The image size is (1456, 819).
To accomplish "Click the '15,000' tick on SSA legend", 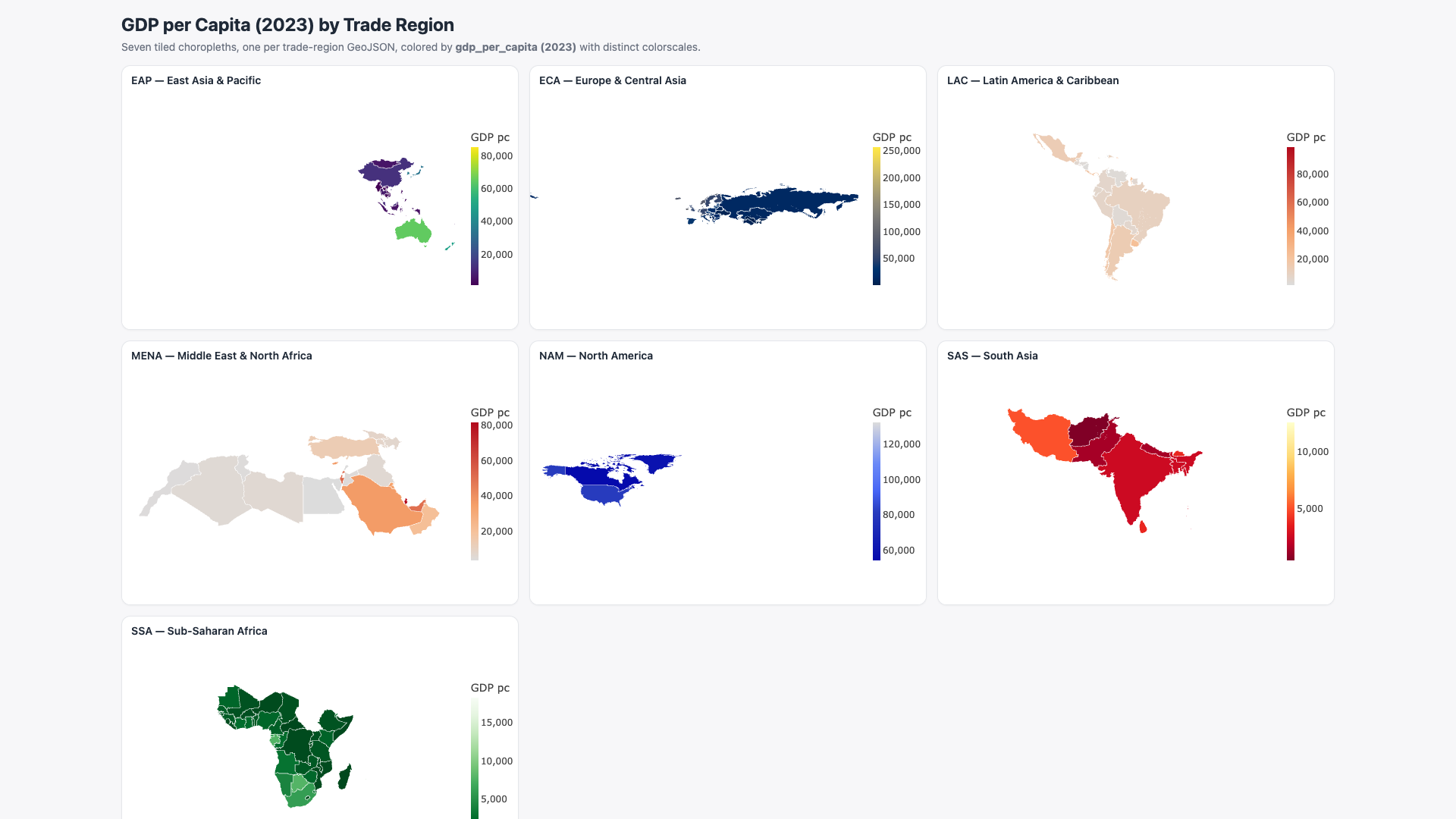I will [497, 723].
